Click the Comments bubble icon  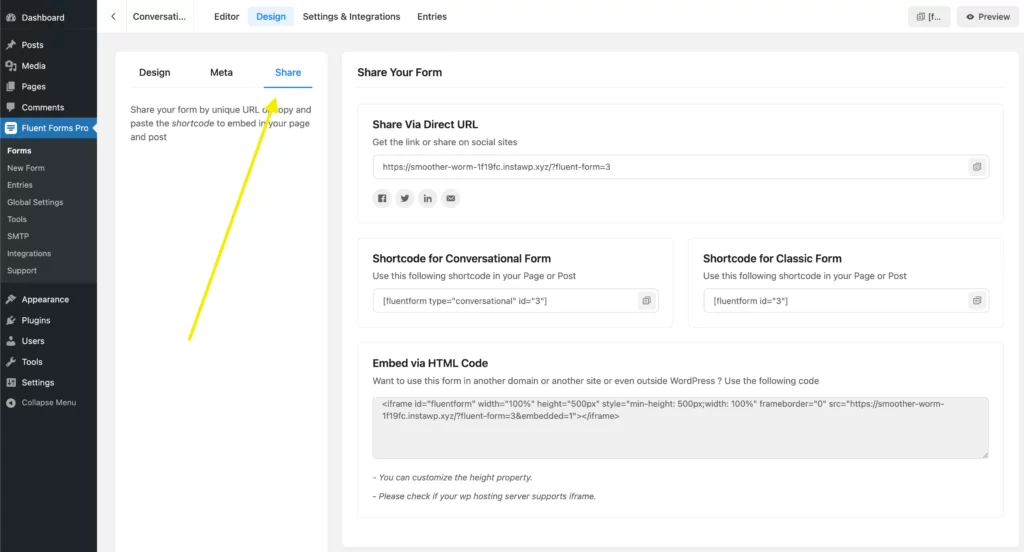pos(11,107)
